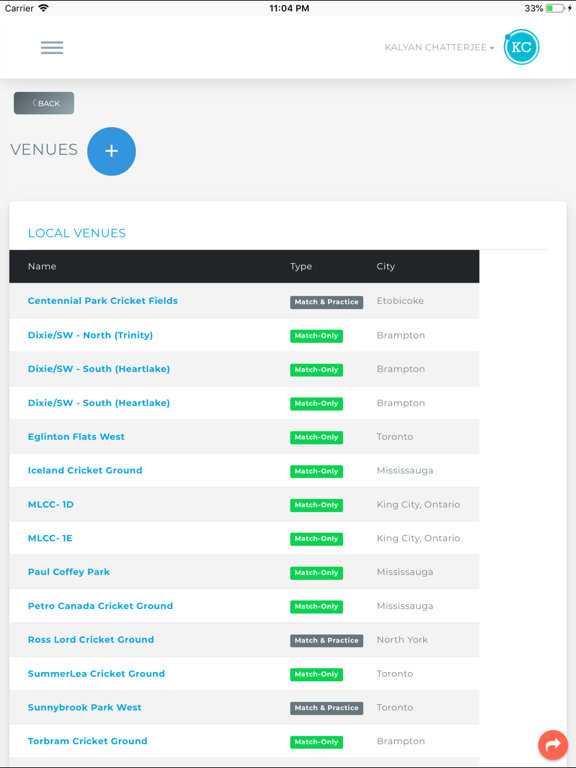Tap Match-Only badge for Torbram Cricket Ground

[x=316, y=742]
